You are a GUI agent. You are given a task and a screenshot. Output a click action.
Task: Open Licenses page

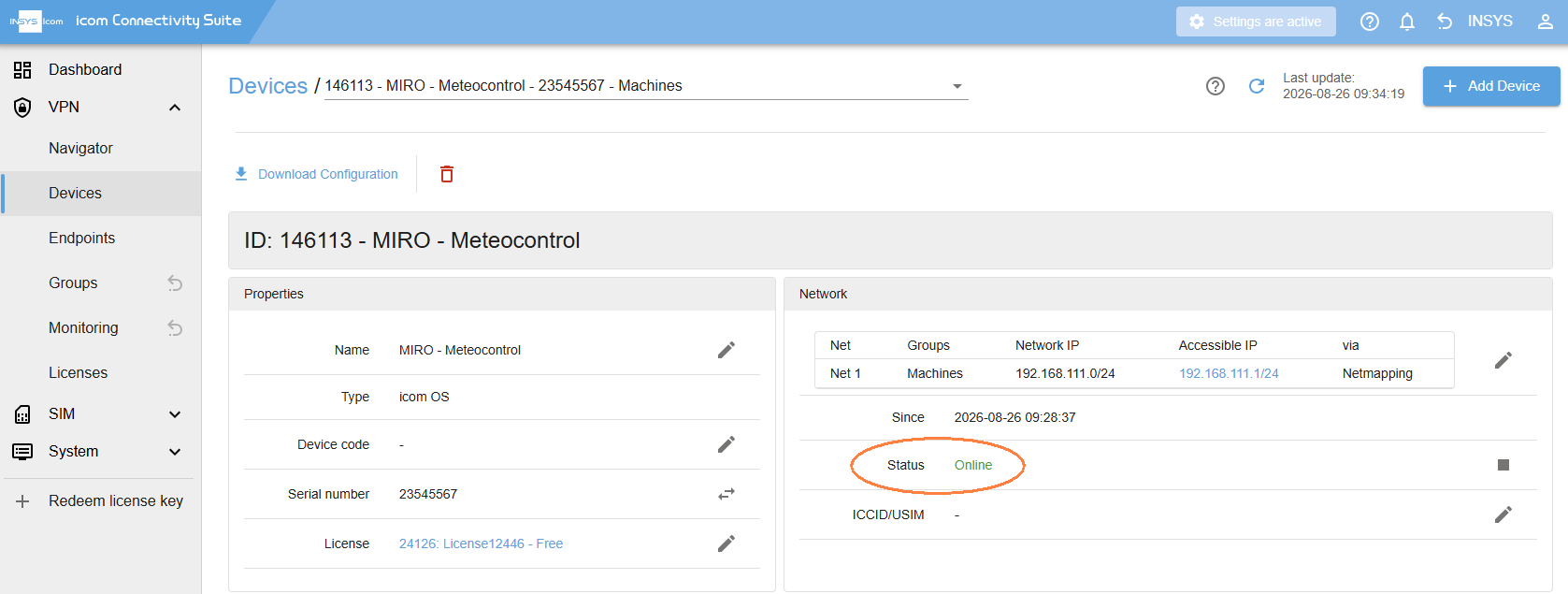point(78,373)
